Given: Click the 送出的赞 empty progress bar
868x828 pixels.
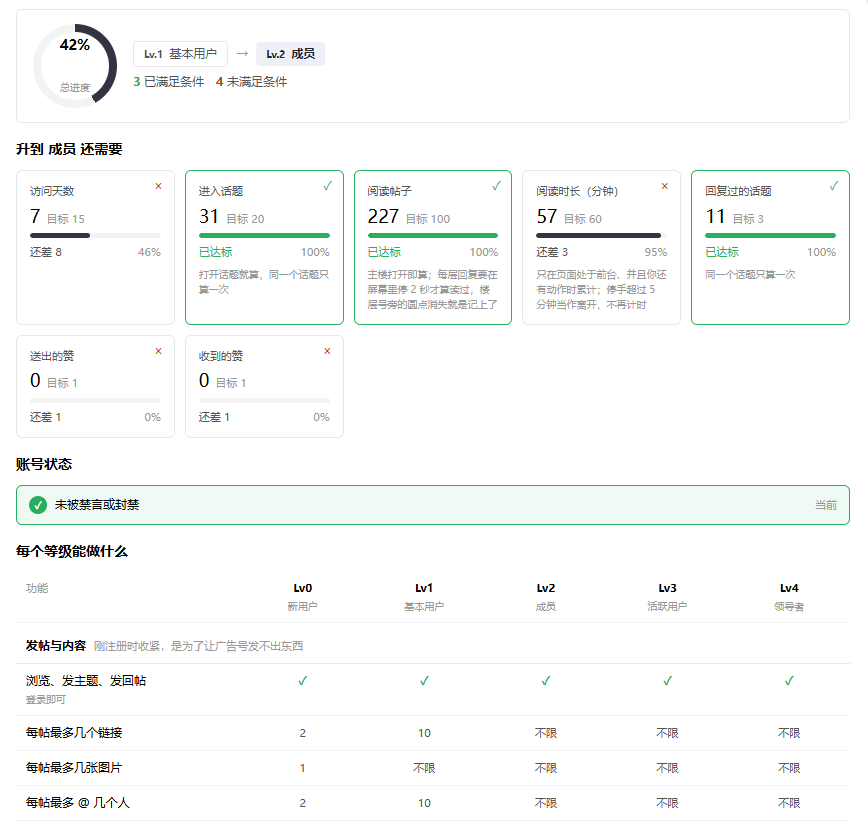Looking at the screenshot, I should coord(95,400).
